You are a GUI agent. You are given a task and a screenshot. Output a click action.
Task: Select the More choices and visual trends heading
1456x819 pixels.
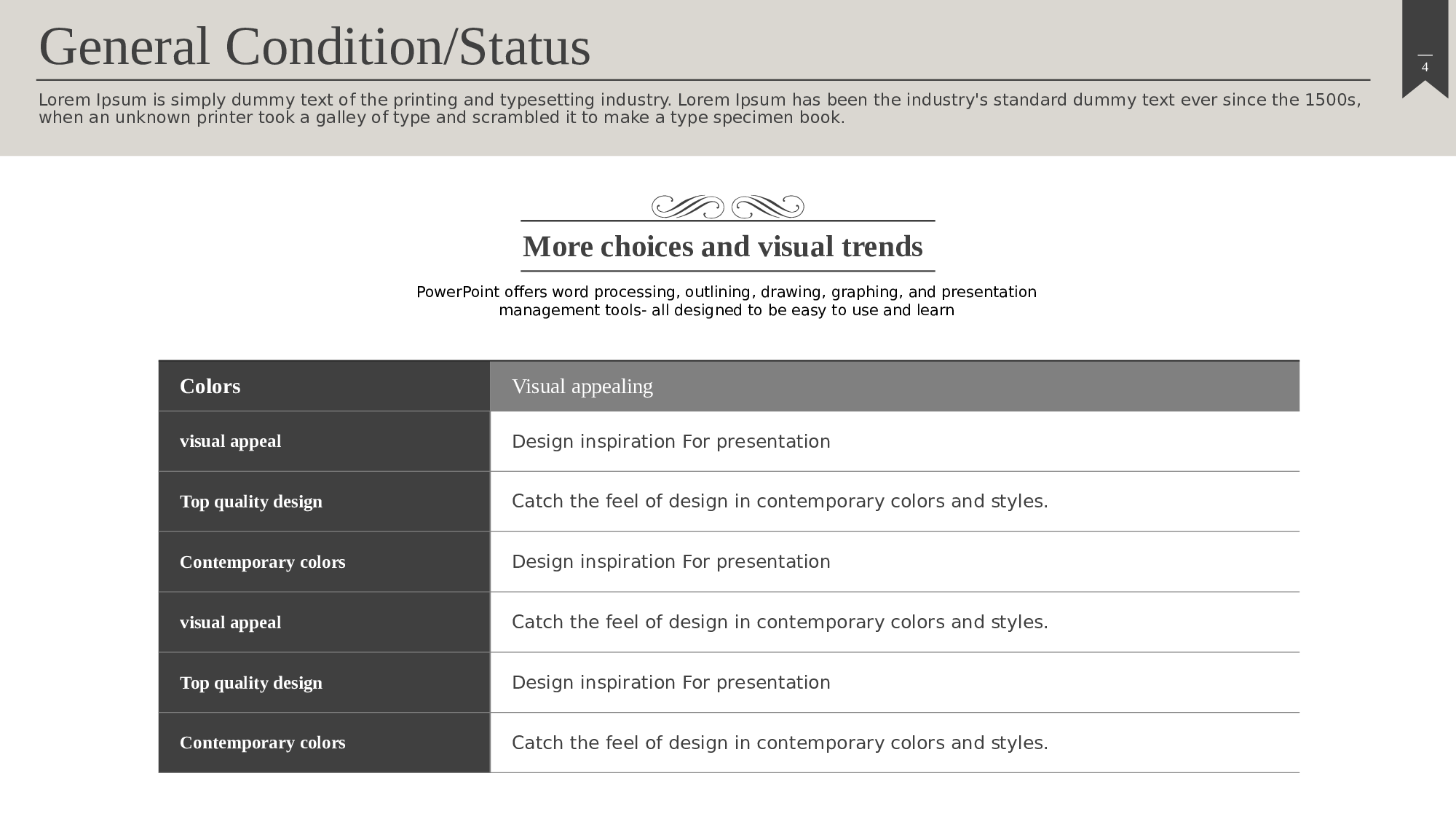pyautogui.click(x=722, y=247)
